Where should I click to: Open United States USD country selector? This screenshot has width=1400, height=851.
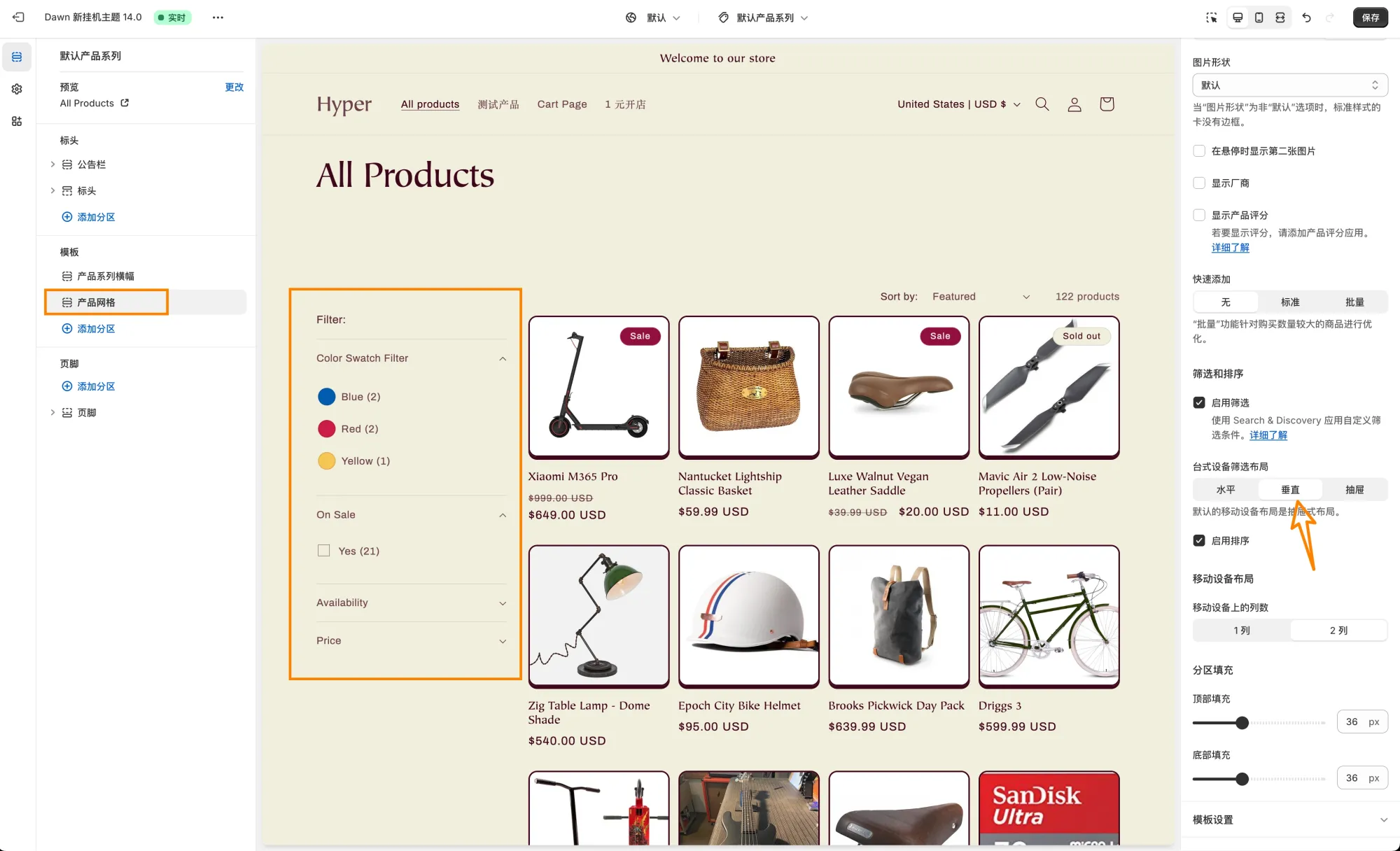tap(958, 104)
